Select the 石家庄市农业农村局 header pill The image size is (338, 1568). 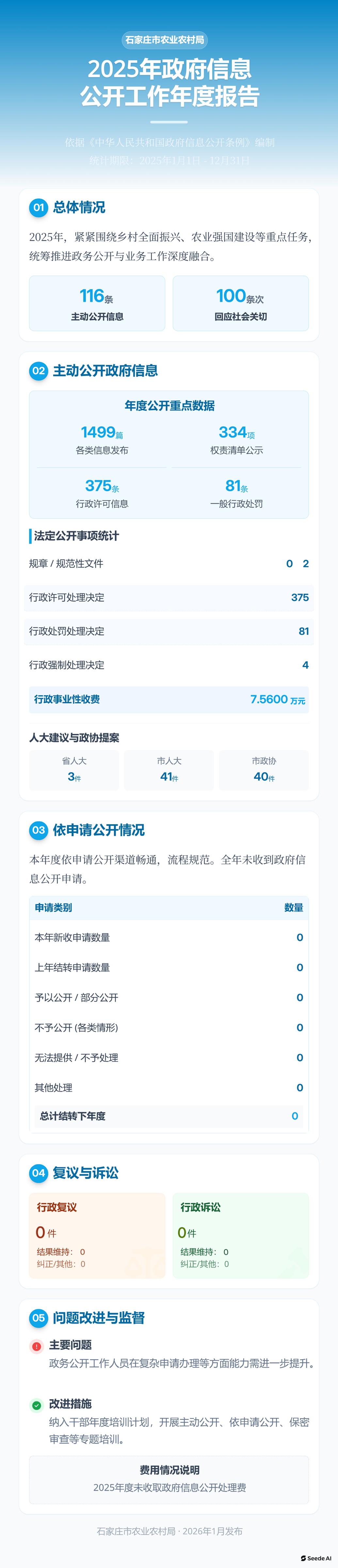[165, 40]
